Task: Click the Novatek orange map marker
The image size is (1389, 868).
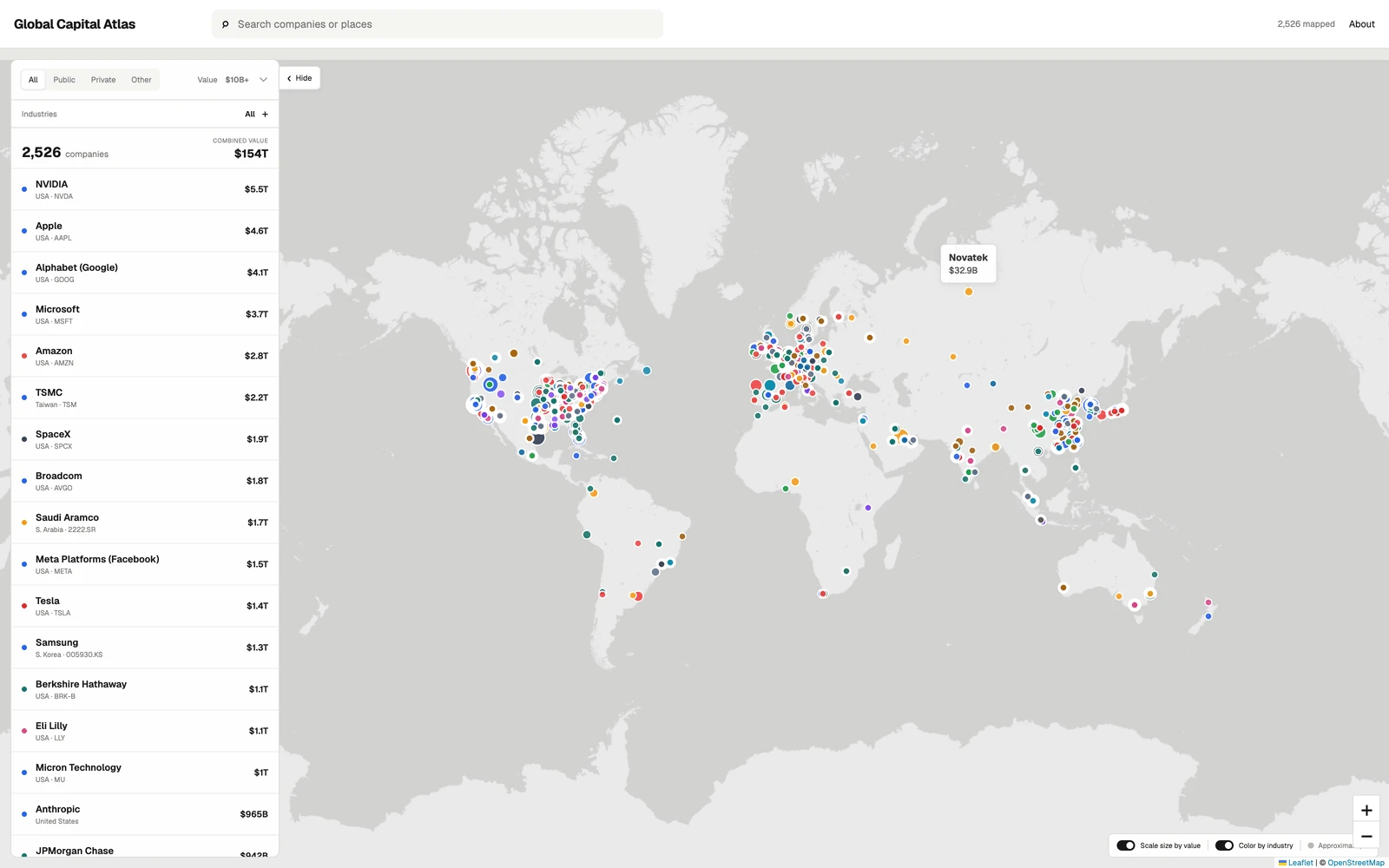Action: 969,292
